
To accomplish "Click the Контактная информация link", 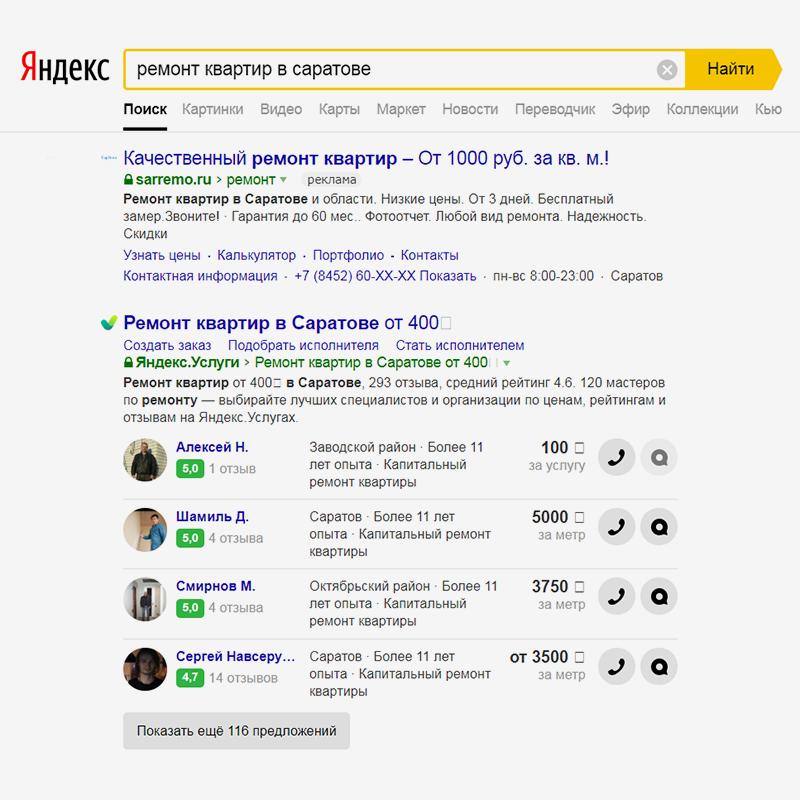I will click(x=201, y=276).
